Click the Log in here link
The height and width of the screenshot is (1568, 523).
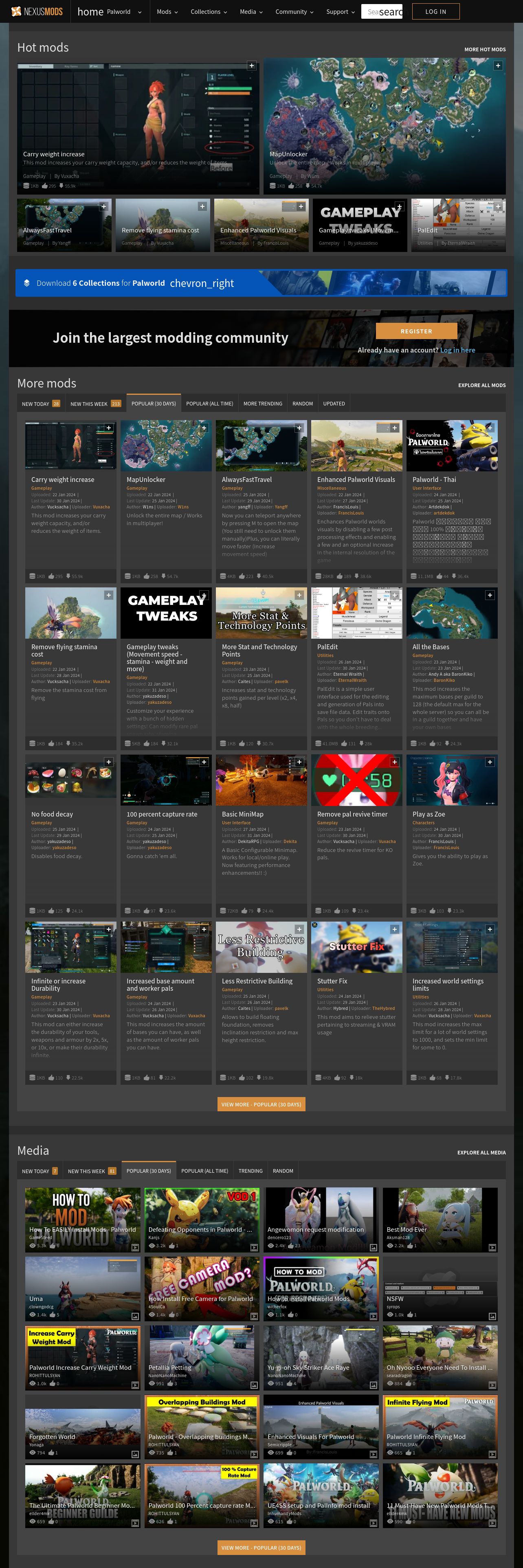point(457,350)
